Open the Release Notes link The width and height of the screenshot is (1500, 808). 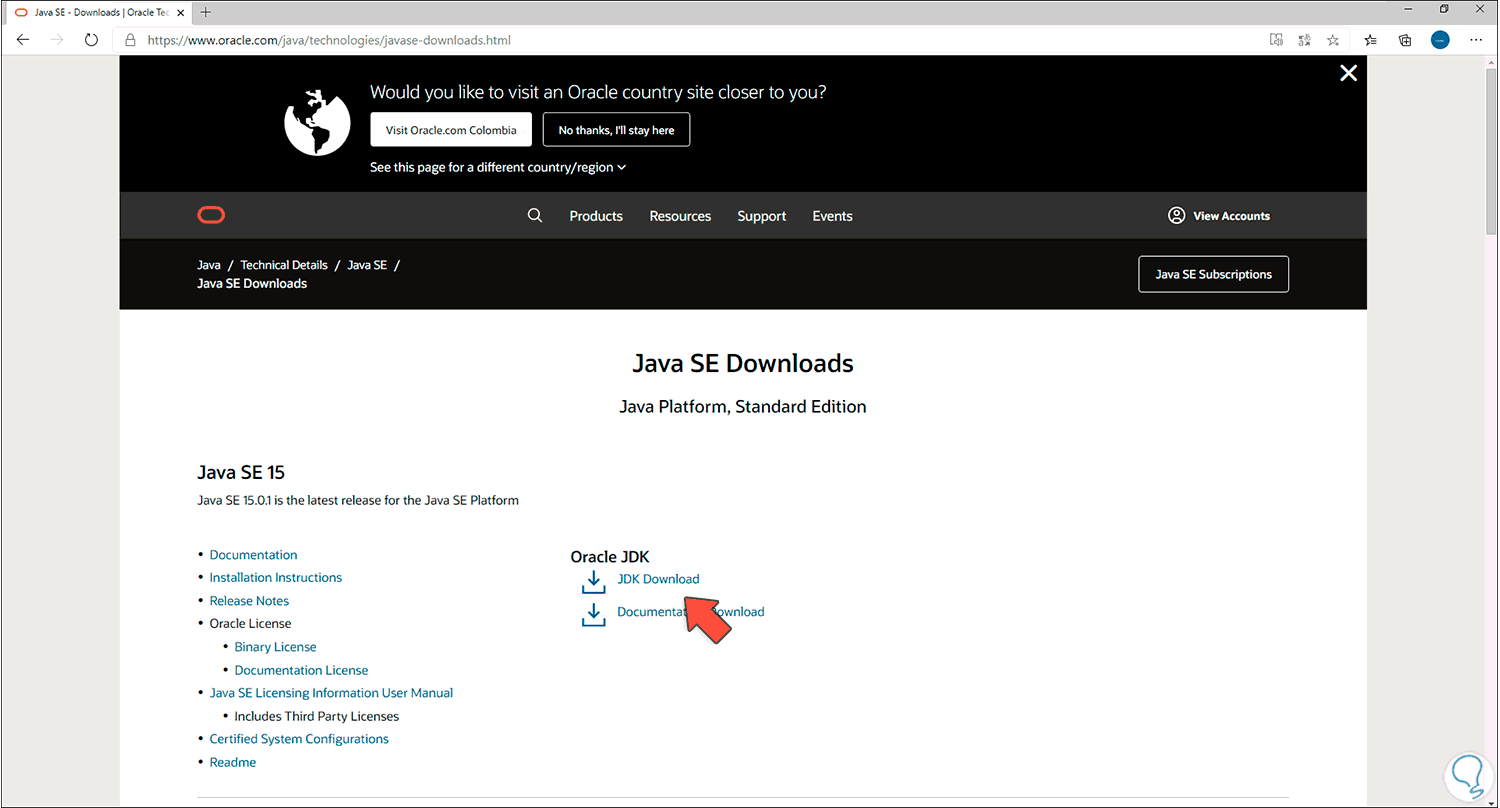(249, 601)
